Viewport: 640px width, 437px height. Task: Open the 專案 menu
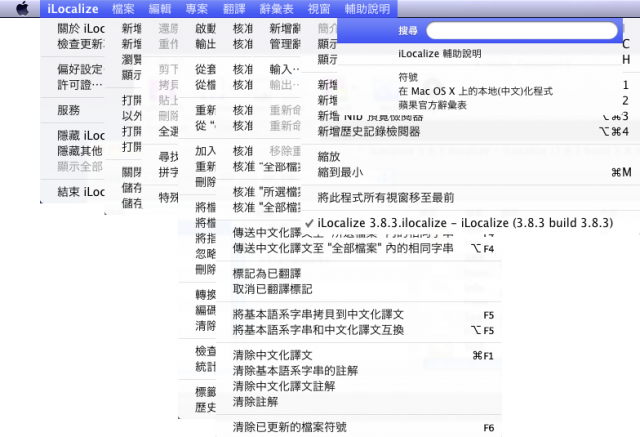tap(197, 9)
